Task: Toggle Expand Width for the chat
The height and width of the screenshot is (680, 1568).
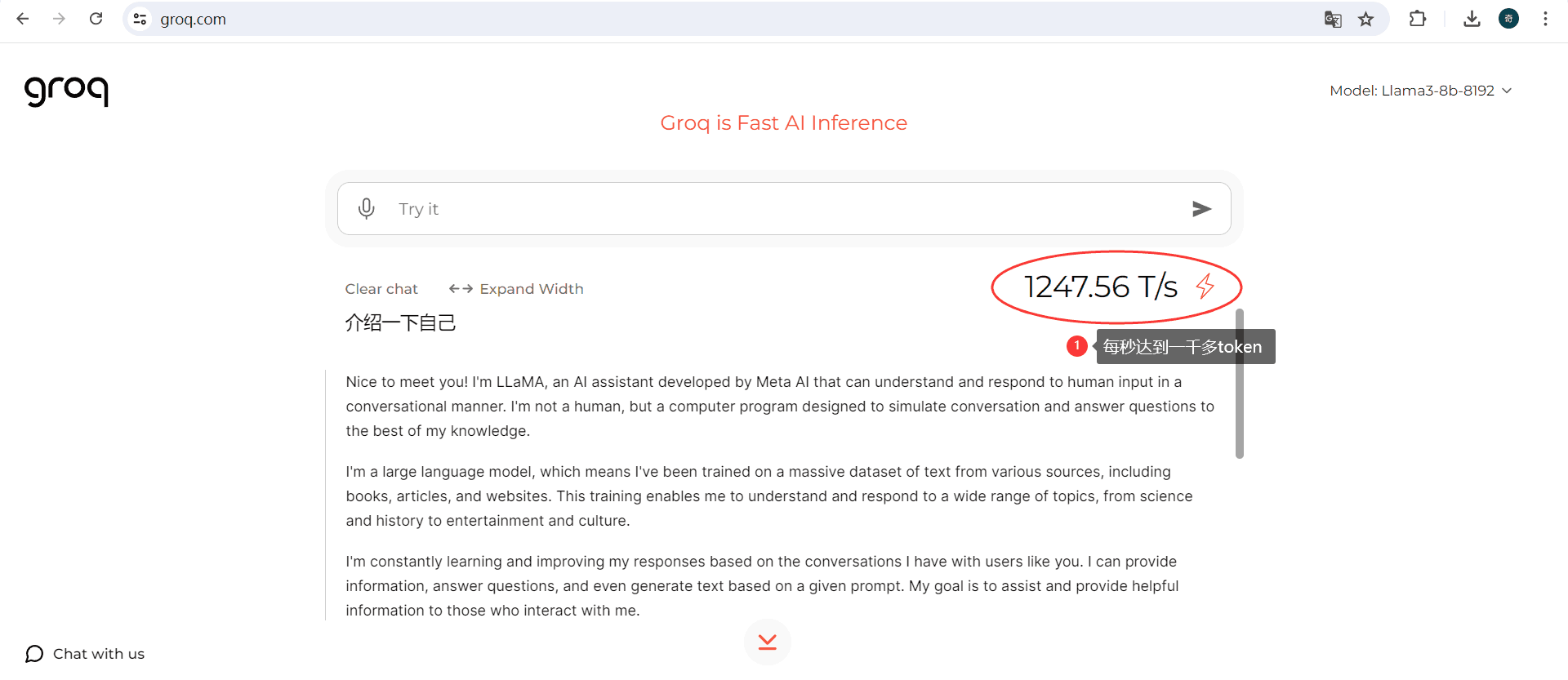Action: (516, 289)
